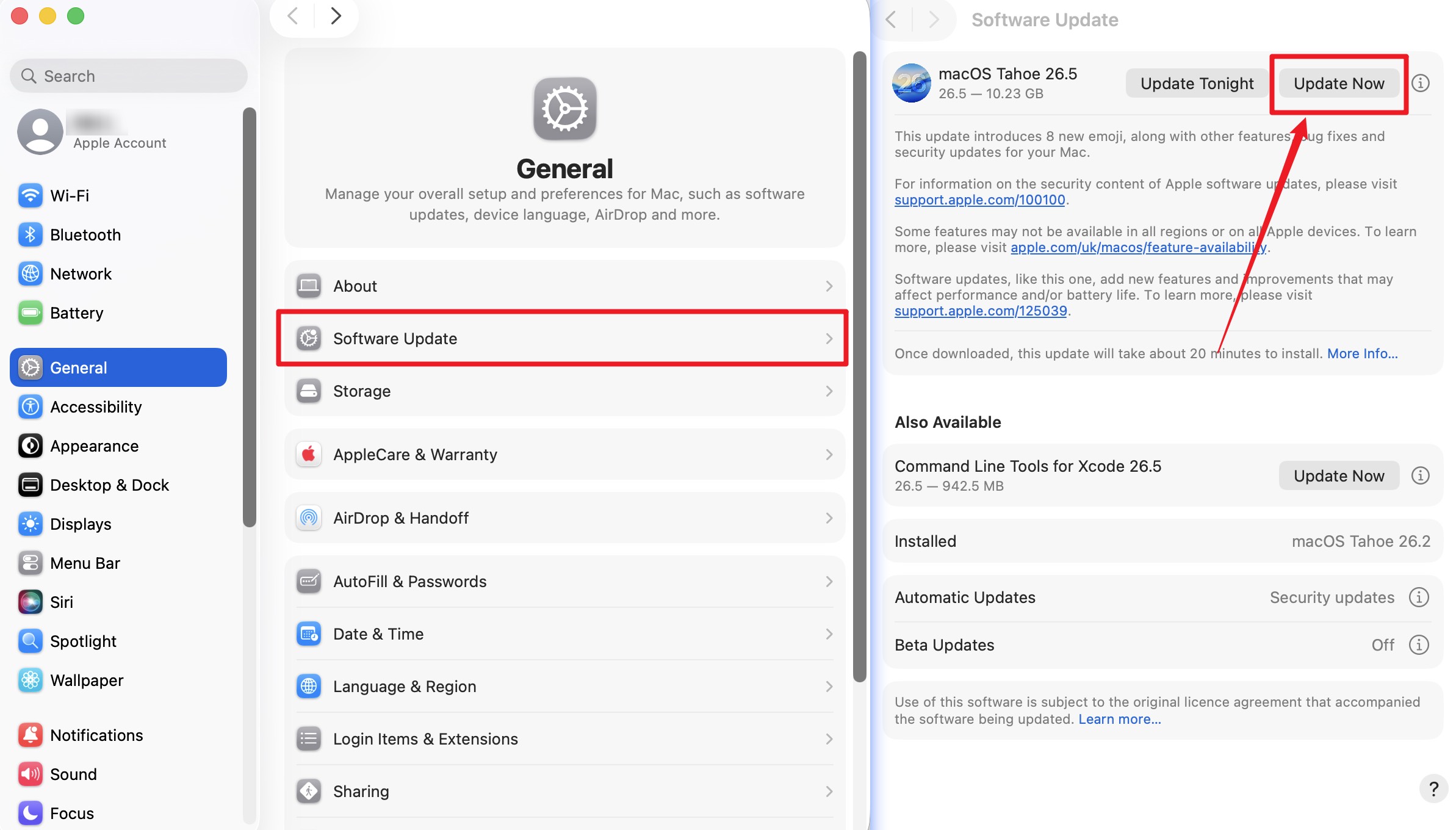The height and width of the screenshot is (830, 1456).
Task: Click Update Tonight button
Action: [1197, 83]
